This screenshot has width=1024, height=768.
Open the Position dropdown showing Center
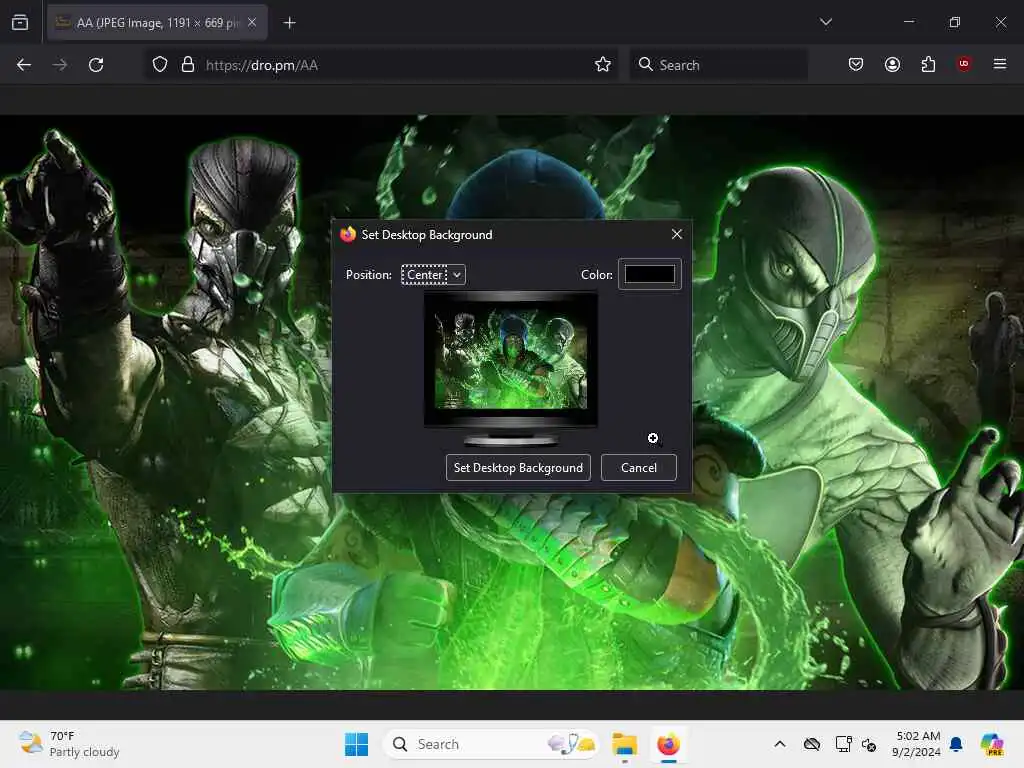(x=433, y=275)
